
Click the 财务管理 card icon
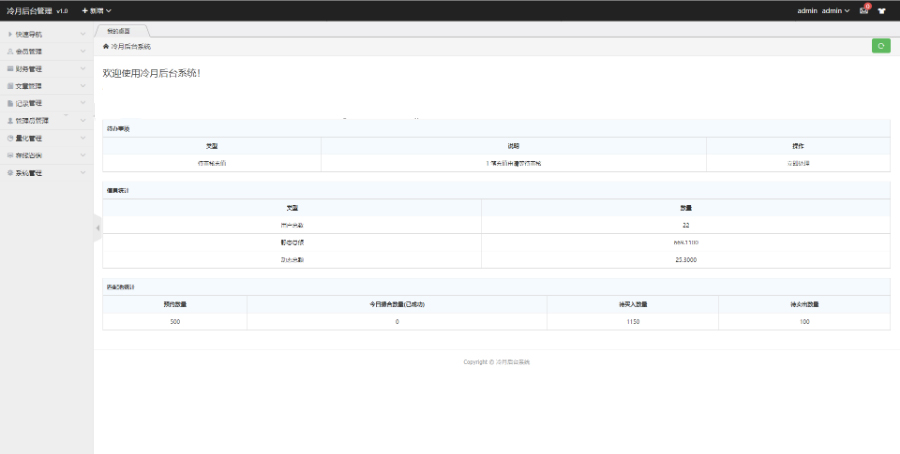click(x=10, y=69)
